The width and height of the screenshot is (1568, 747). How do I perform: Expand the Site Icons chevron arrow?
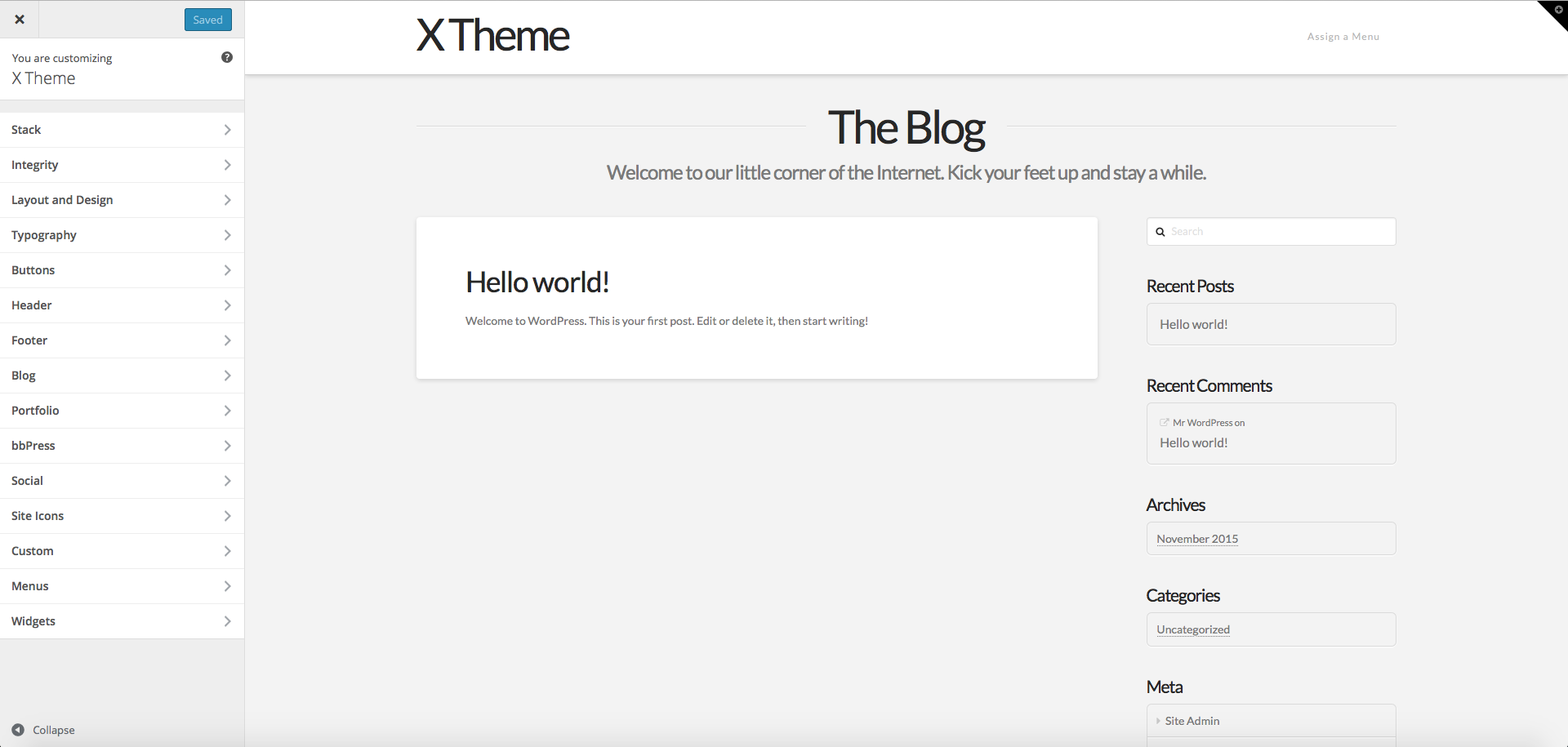pyautogui.click(x=227, y=516)
